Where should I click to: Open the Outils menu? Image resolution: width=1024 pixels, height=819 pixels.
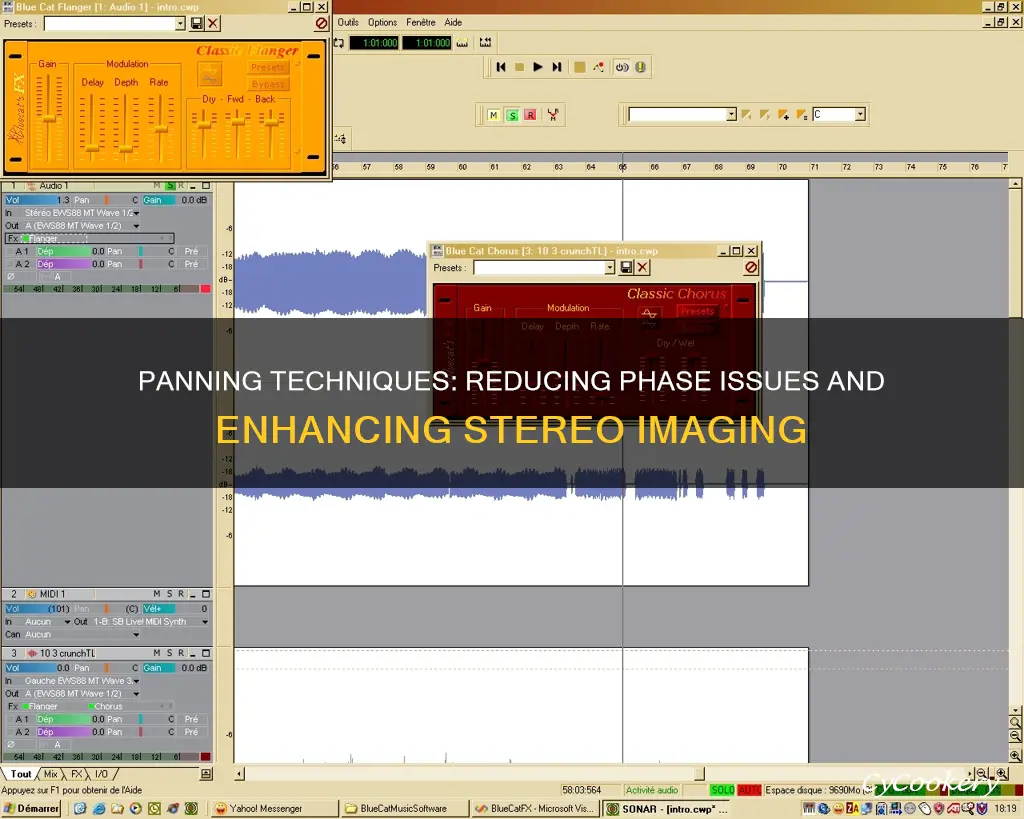pos(348,22)
